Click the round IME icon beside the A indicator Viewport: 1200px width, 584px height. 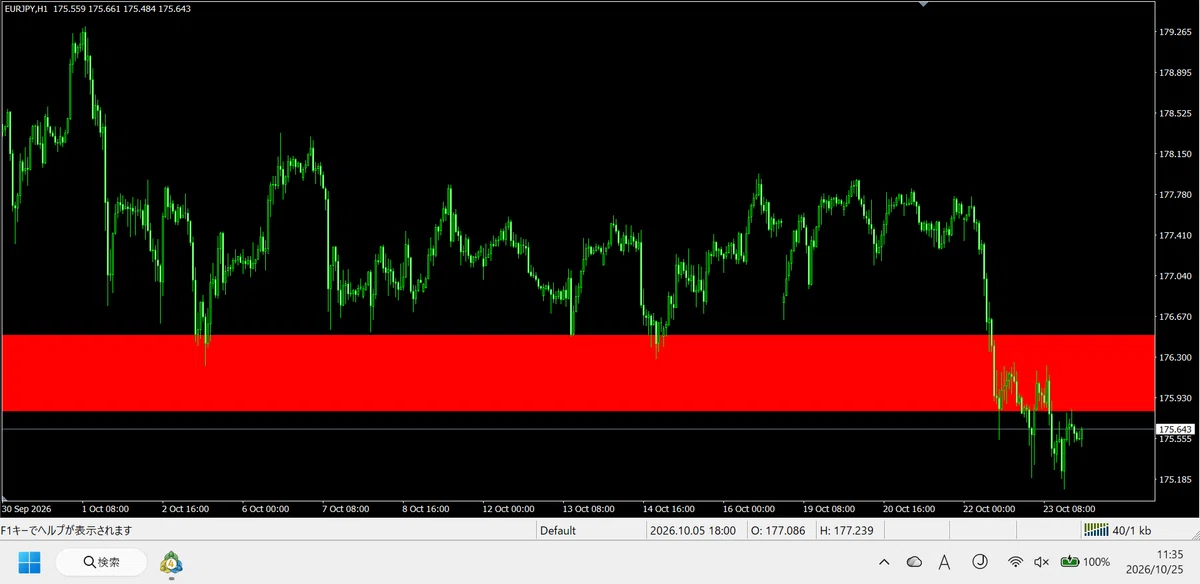(x=980, y=562)
